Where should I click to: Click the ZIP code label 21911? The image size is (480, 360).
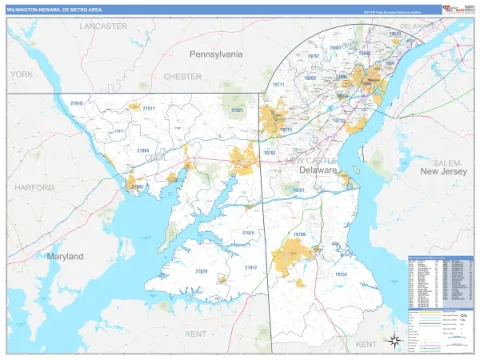pos(149,108)
